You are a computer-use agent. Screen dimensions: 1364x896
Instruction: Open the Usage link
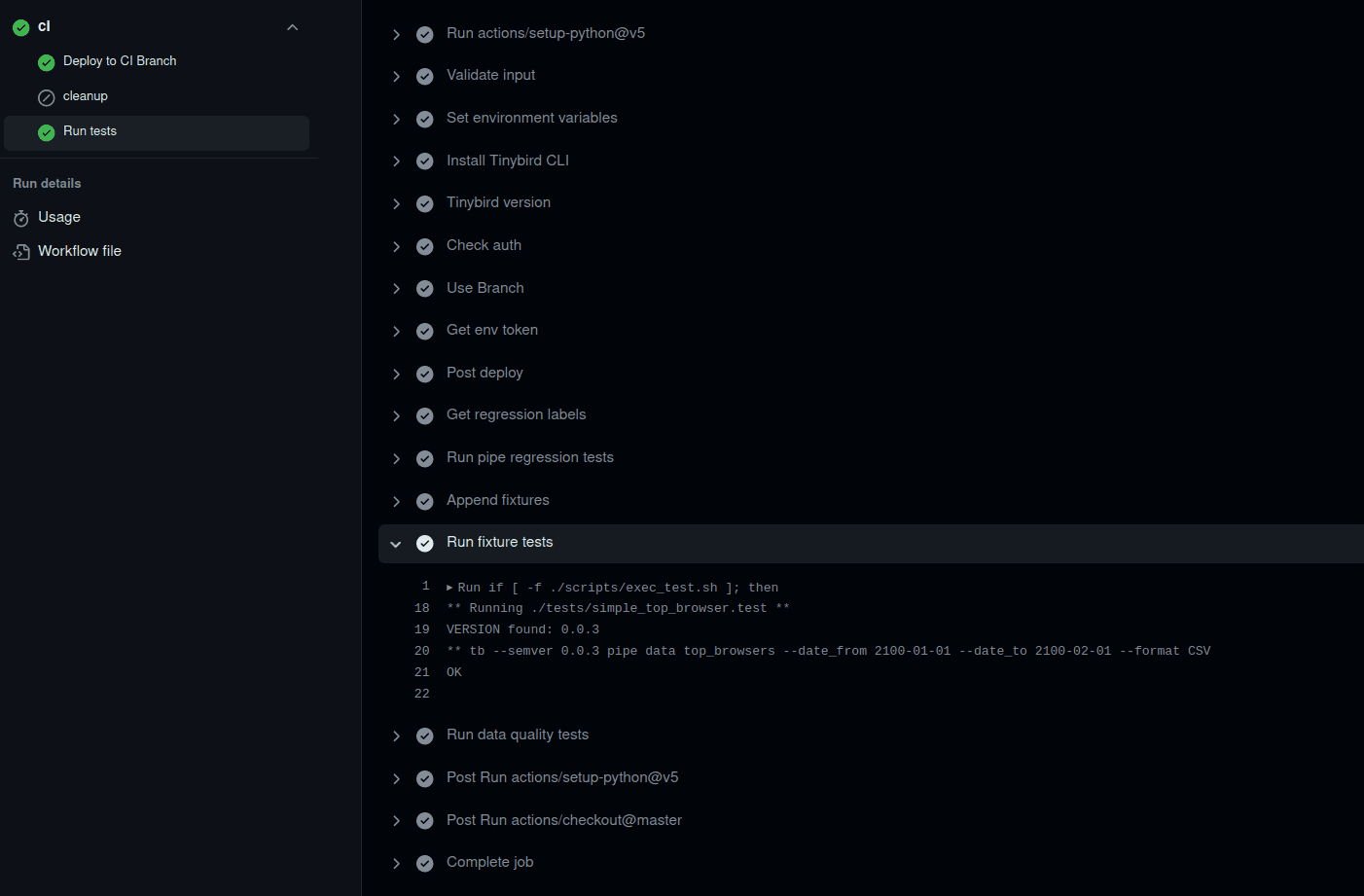tap(59, 217)
